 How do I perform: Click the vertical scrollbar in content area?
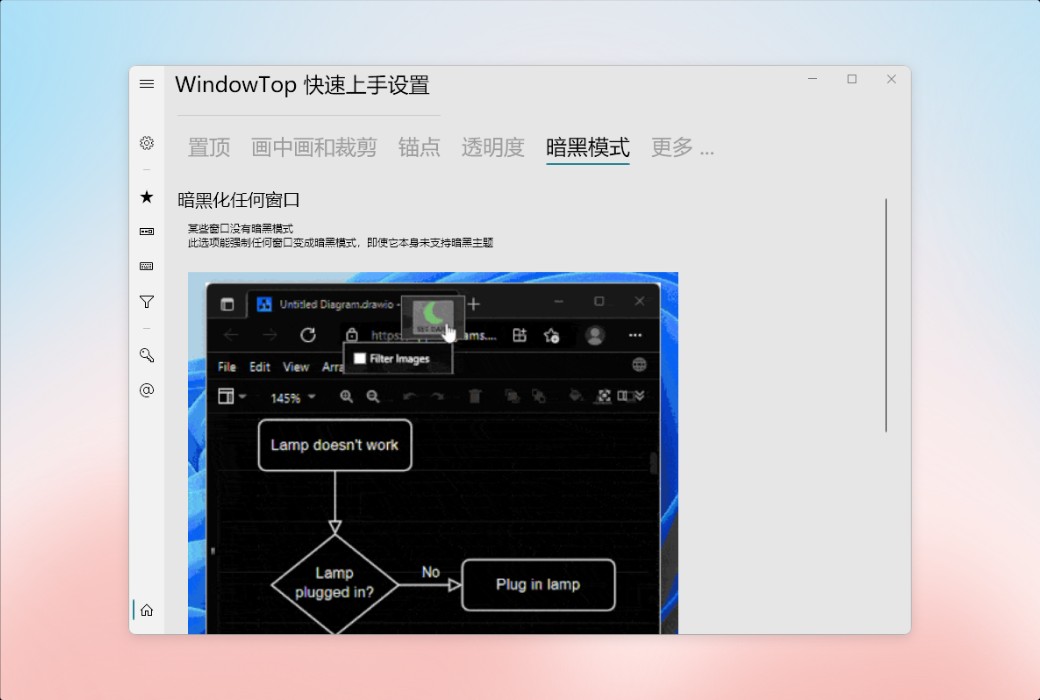pyautogui.click(x=886, y=315)
